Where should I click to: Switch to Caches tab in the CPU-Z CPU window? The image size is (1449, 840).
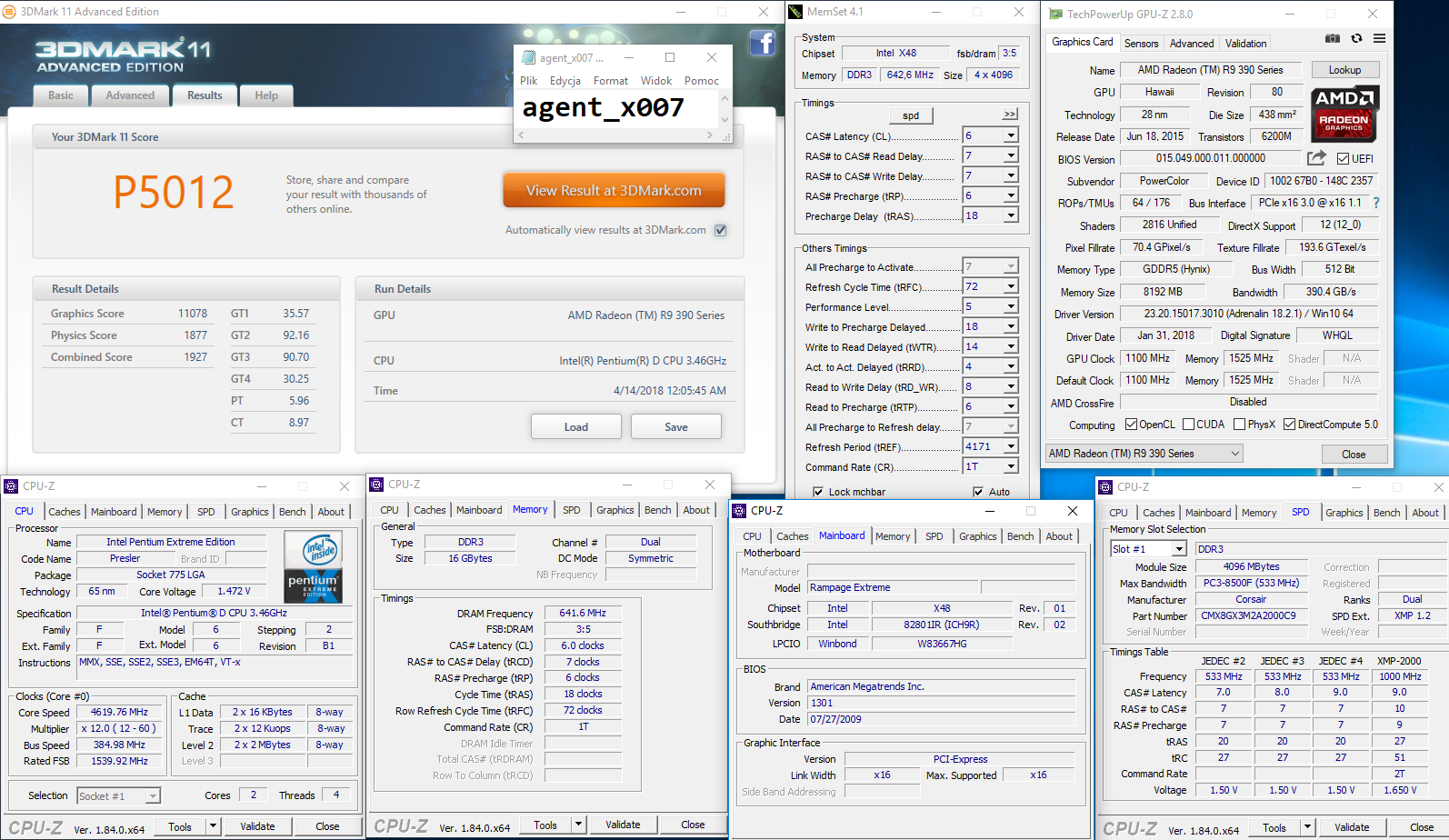(65, 512)
